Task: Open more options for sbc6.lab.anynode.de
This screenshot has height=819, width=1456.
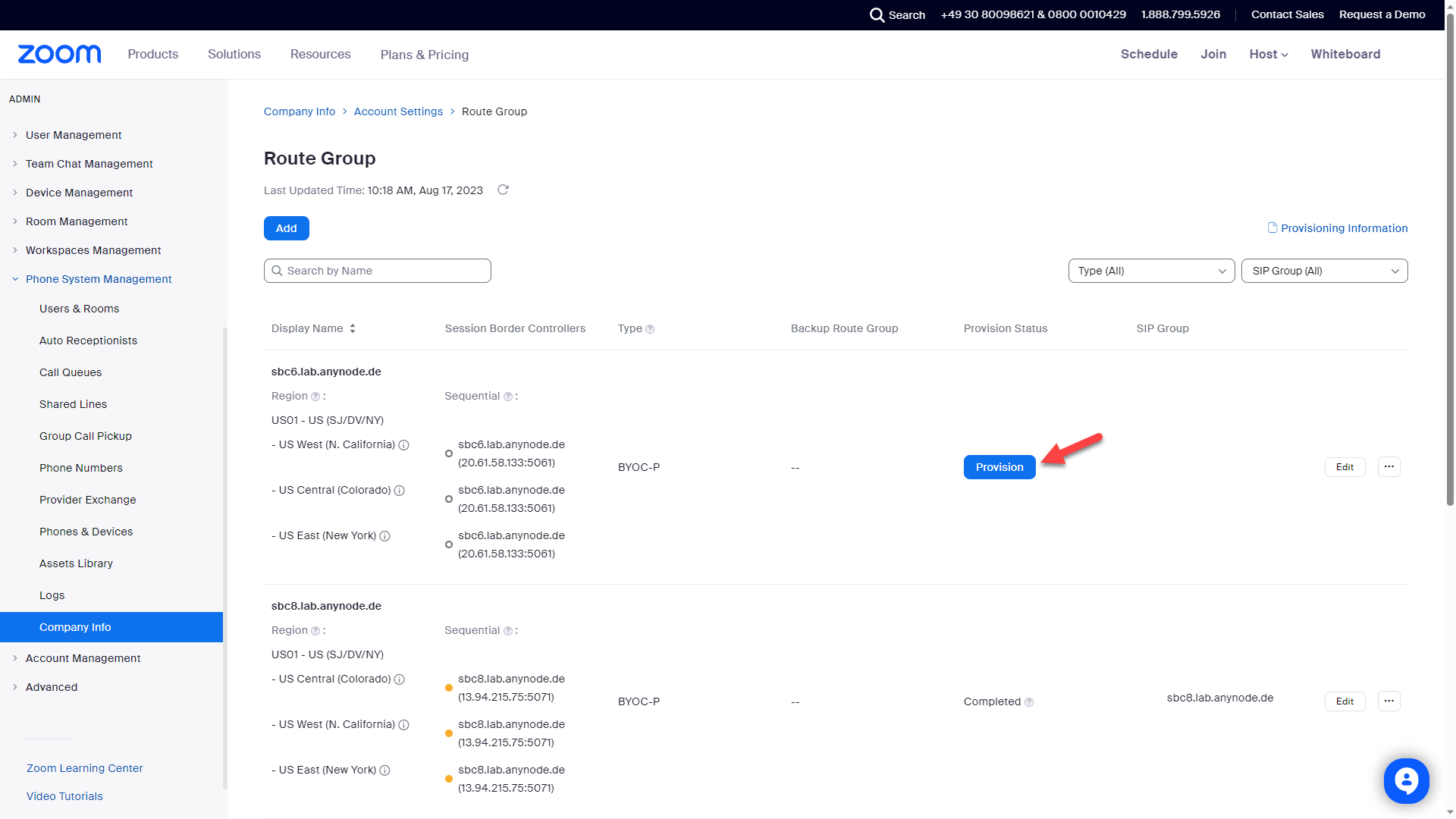Action: (x=1389, y=467)
